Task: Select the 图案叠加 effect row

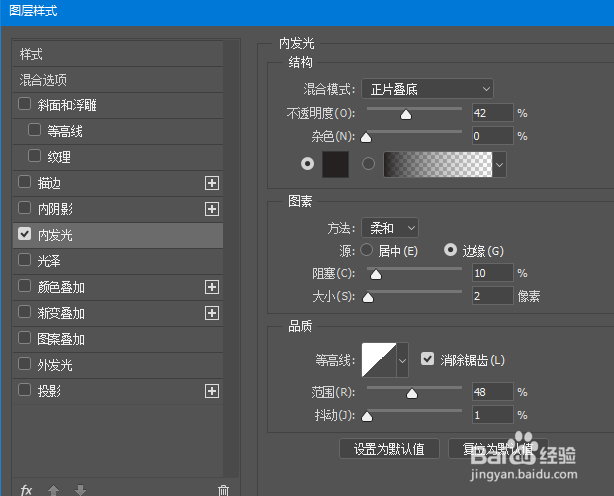Action: [117, 339]
